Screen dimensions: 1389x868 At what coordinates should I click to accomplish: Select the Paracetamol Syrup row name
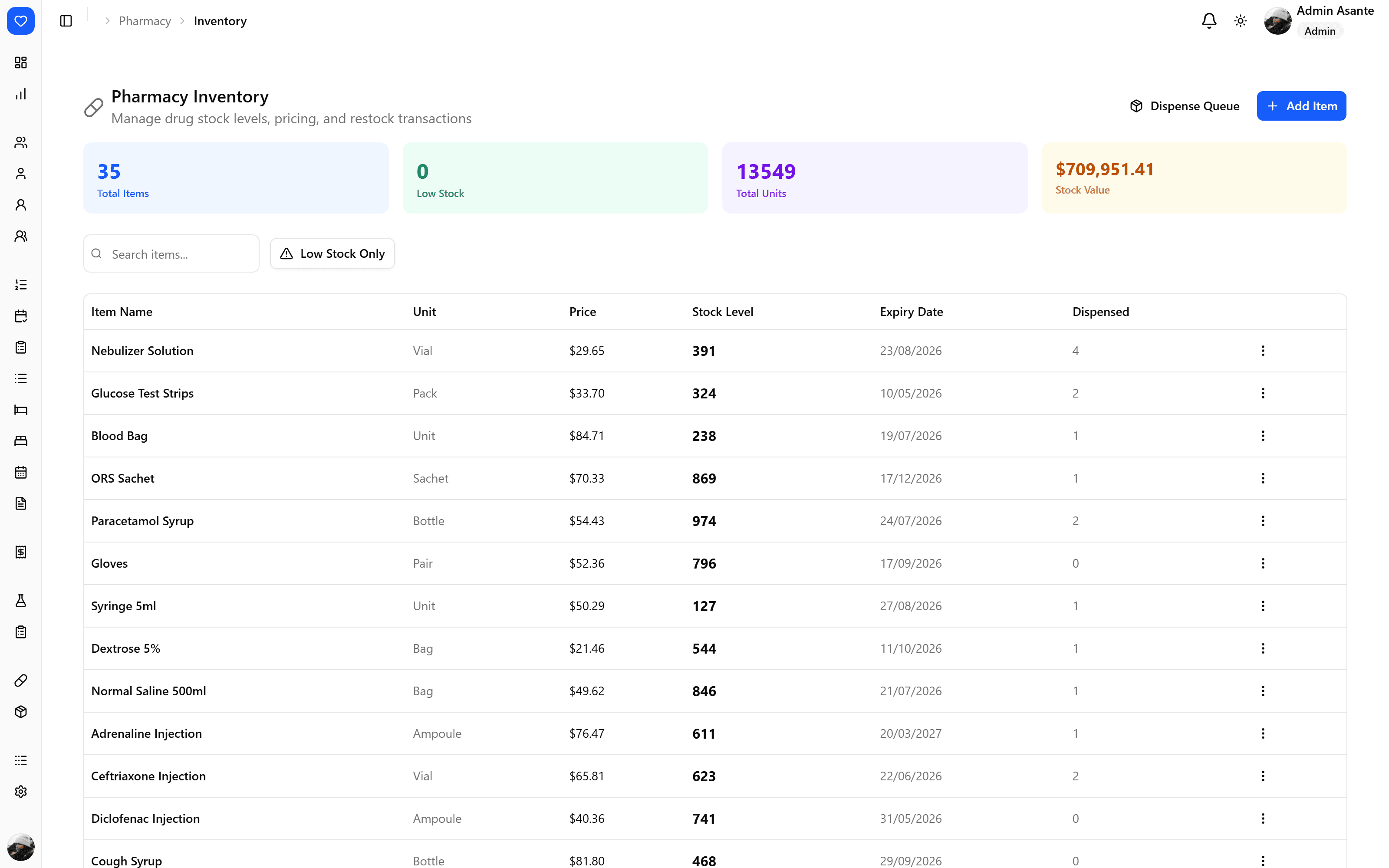(x=142, y=521)
